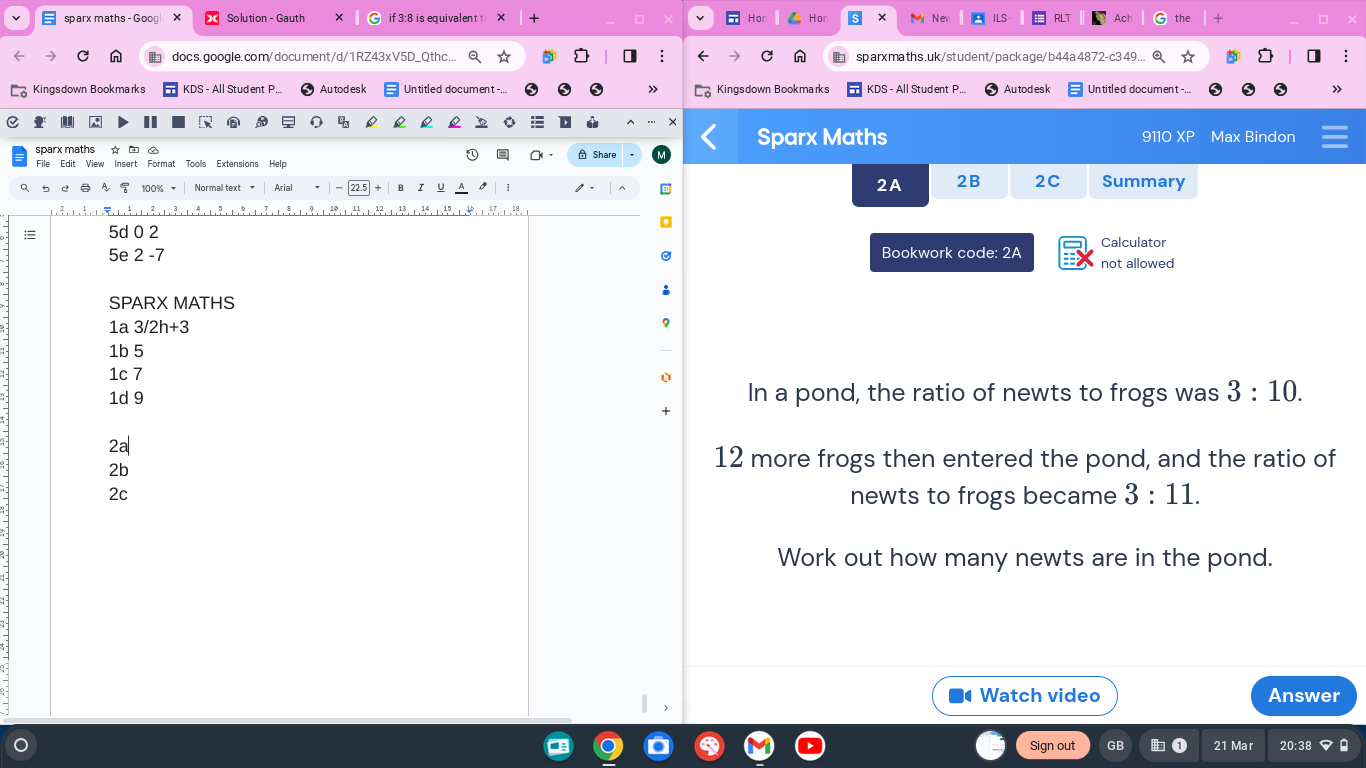Collapse the extension toolbar chevron

point(630,122)
